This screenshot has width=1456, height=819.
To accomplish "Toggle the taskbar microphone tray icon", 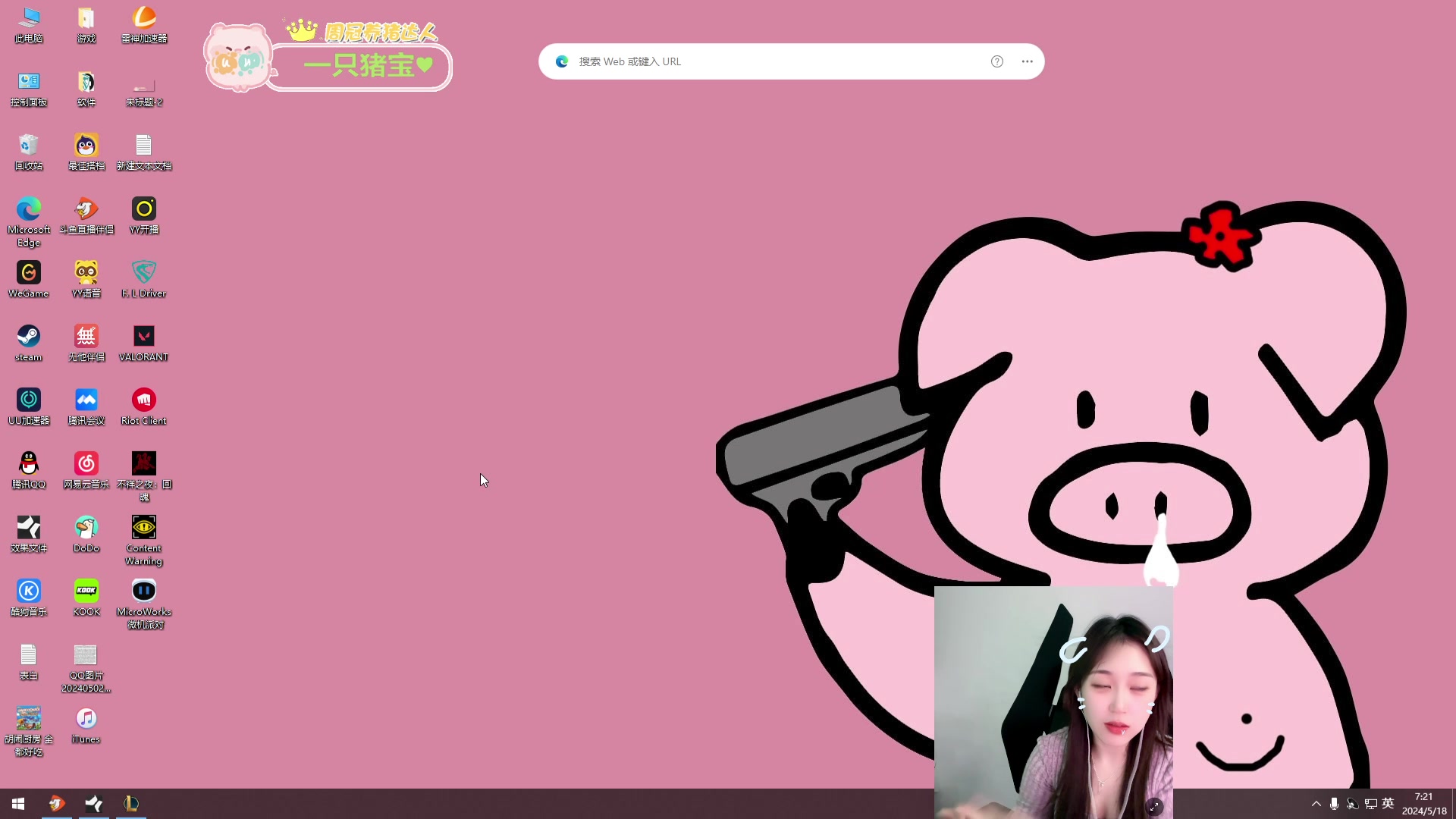I will coord(1334,804).
